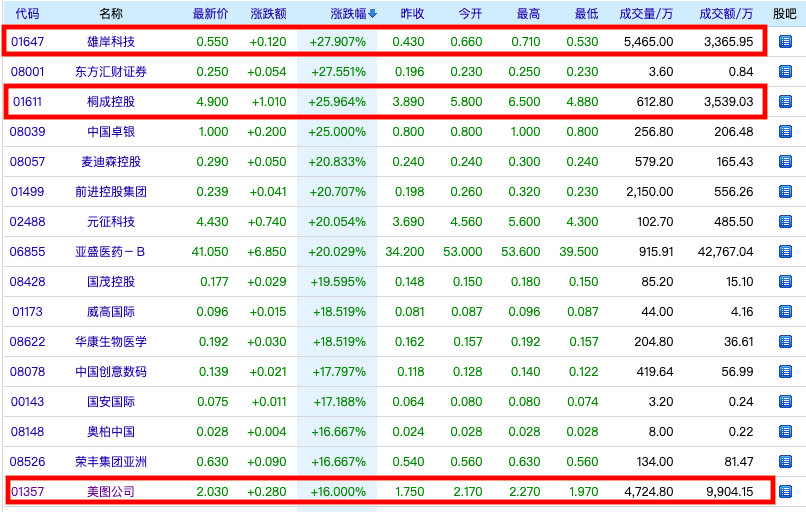This screenshot has width=806, height=512.
Task: Sort by 成交量/万 column header
Action: tap(646, 14)
